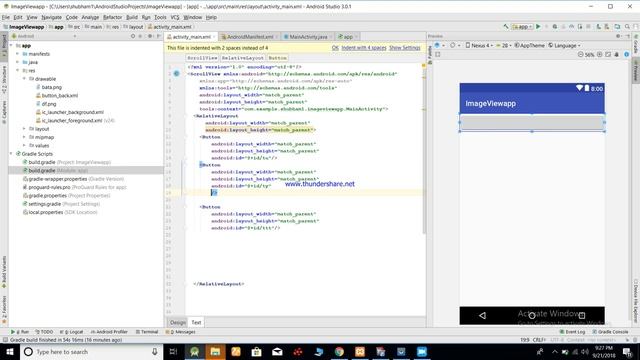
Task: Click the preview notifications bell icon
Action: tap(617, 54)
